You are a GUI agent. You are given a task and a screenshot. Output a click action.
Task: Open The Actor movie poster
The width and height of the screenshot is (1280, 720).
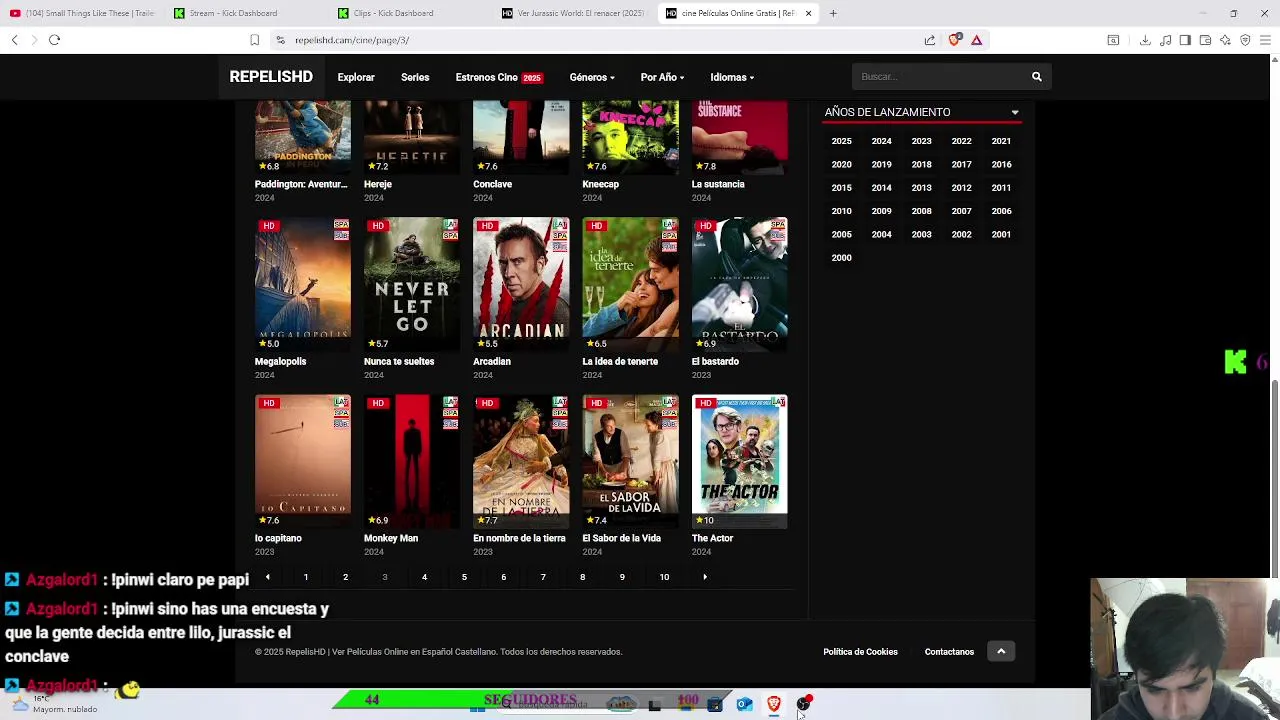tap(740, 461)
